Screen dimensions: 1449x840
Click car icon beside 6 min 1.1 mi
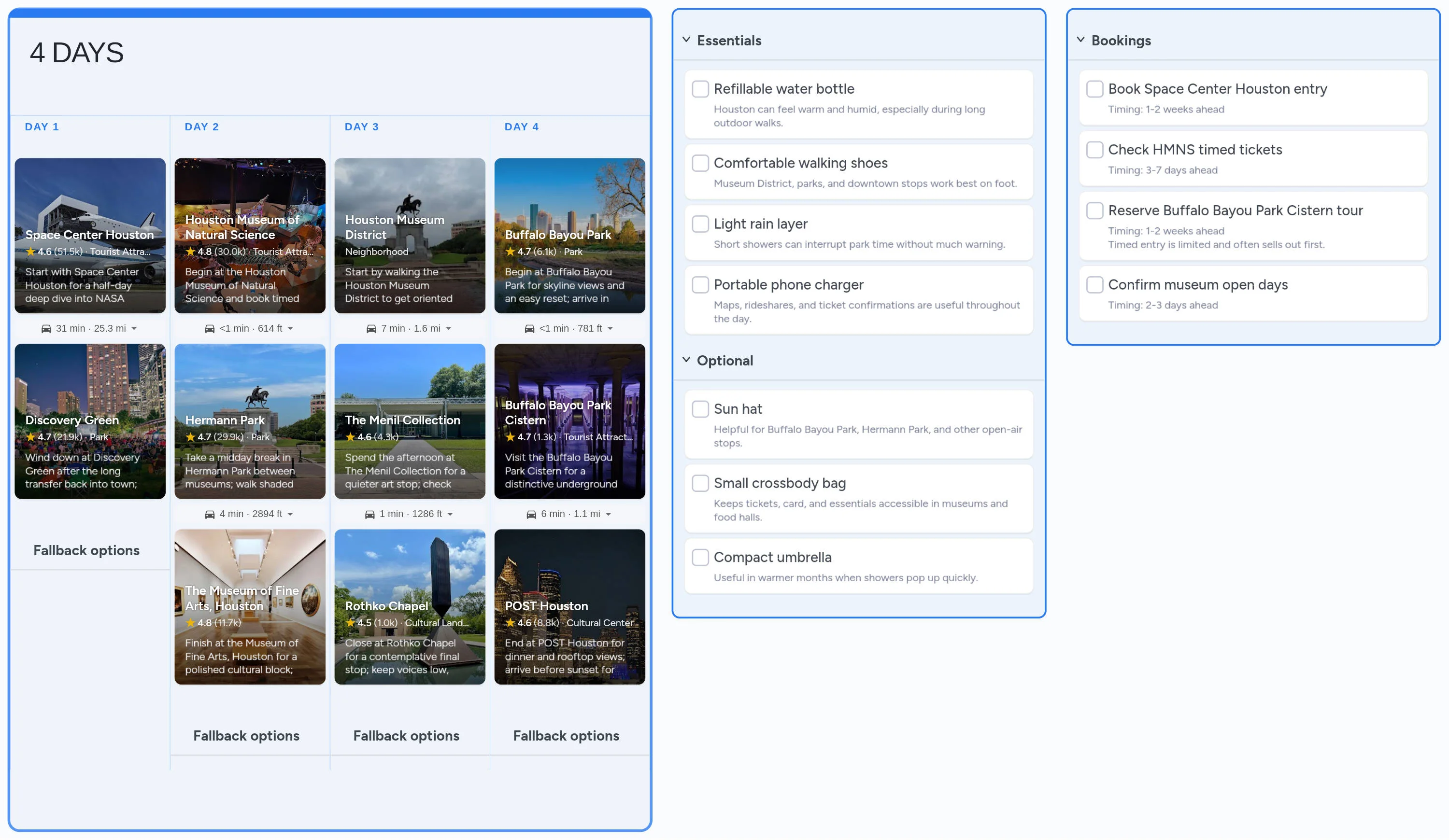[531, 514]
